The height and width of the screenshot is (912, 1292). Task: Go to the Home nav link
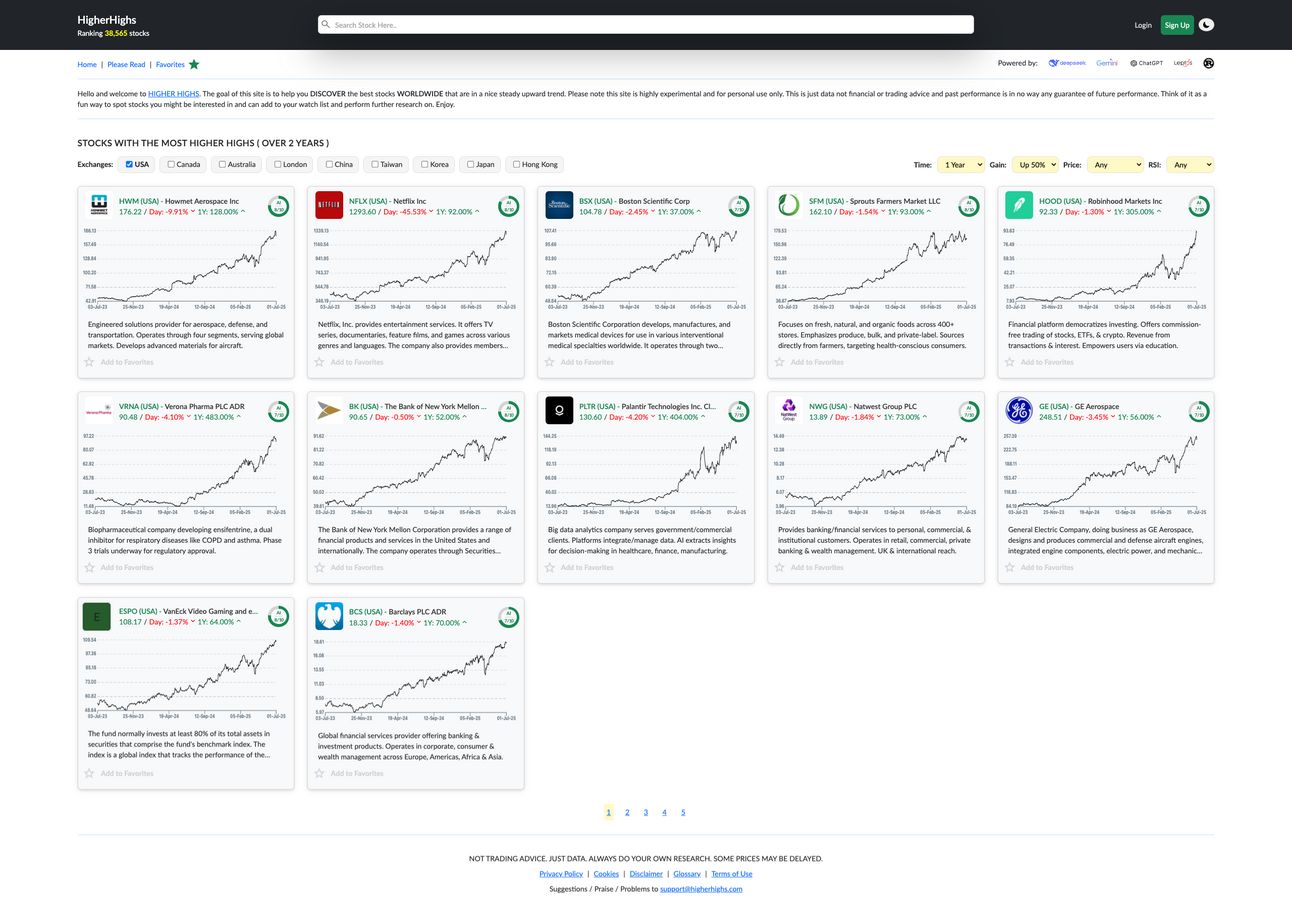pos(87,64)
